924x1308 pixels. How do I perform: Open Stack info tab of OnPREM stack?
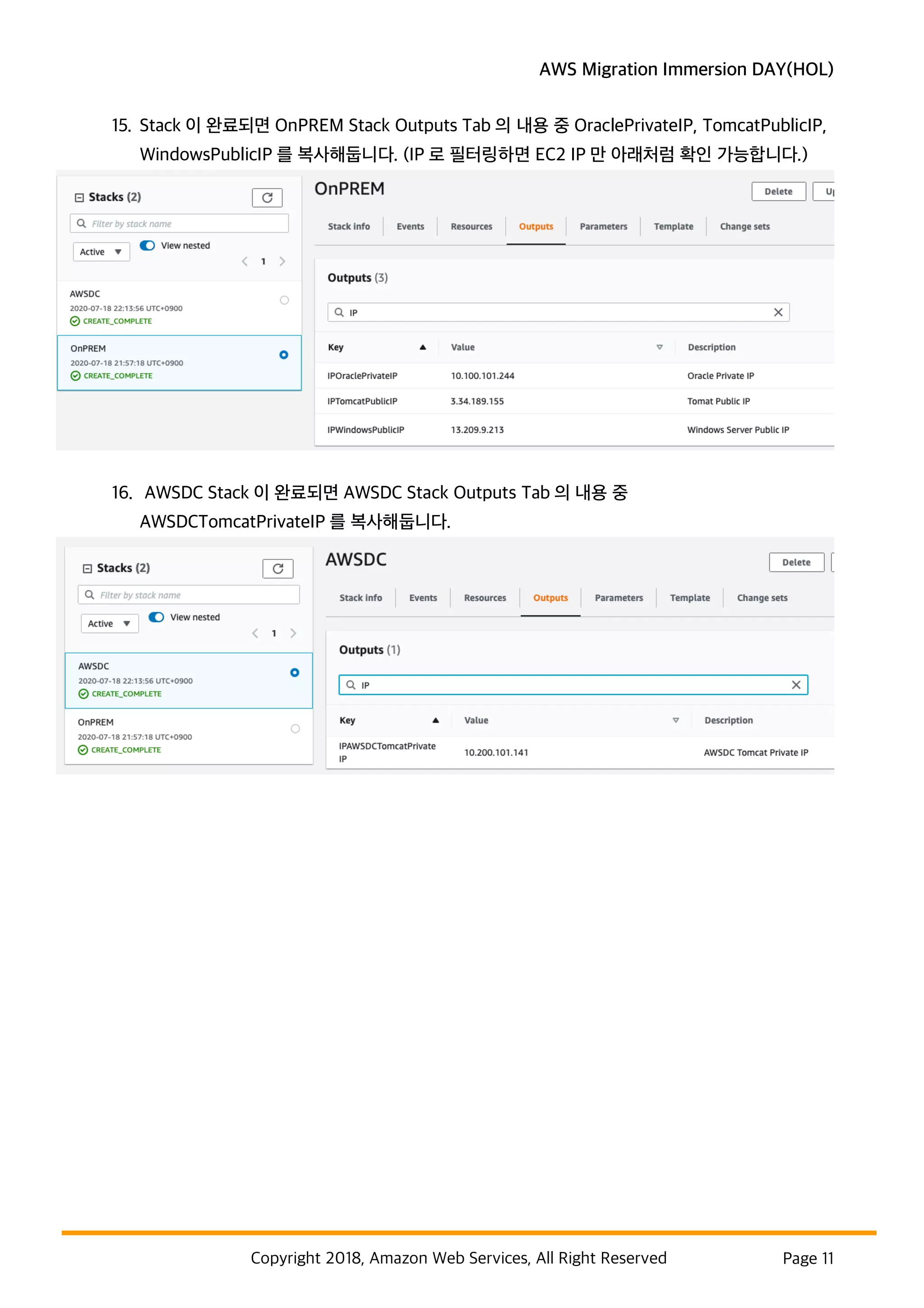click(x=348, y=227)
